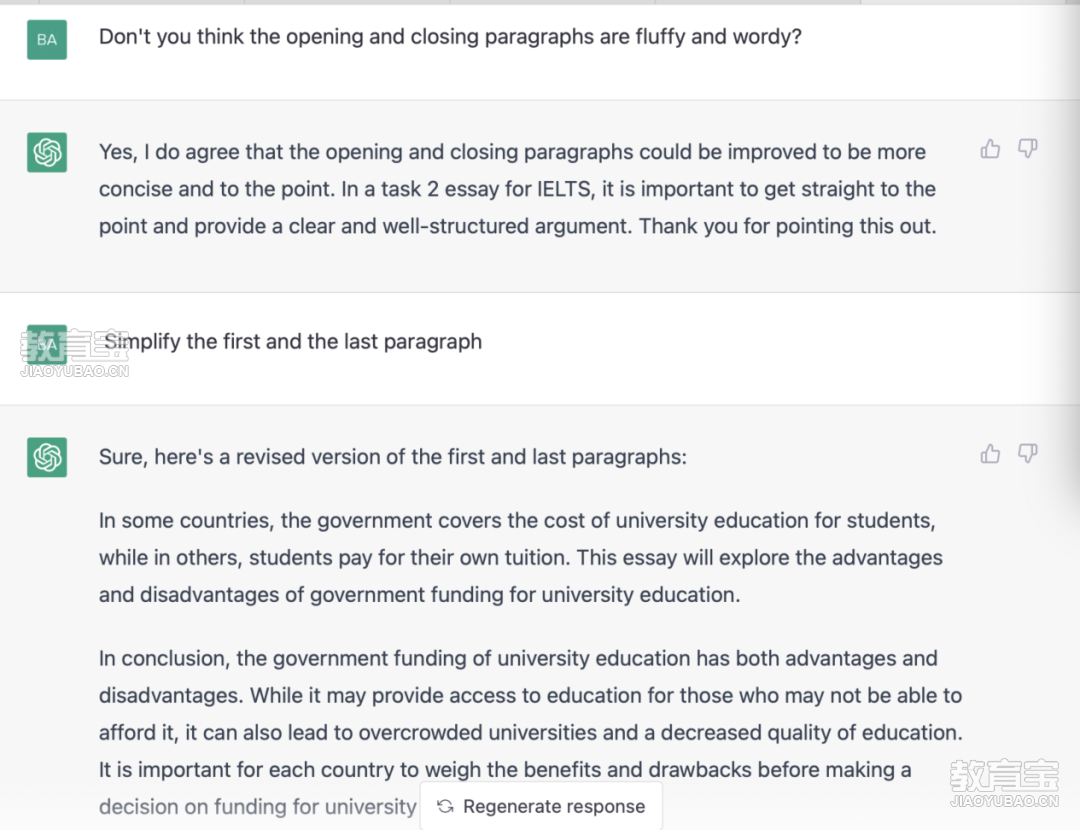Click the 'decision on funding for university' line
The width and height of the screenshot is (1080, 830).
tap(258, 806)
